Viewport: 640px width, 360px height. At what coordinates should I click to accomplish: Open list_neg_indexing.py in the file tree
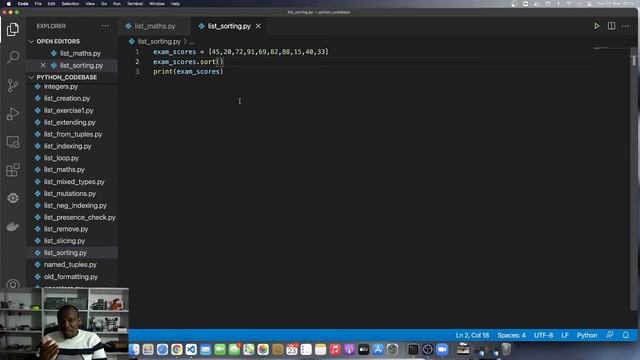[x=75, y=205]
